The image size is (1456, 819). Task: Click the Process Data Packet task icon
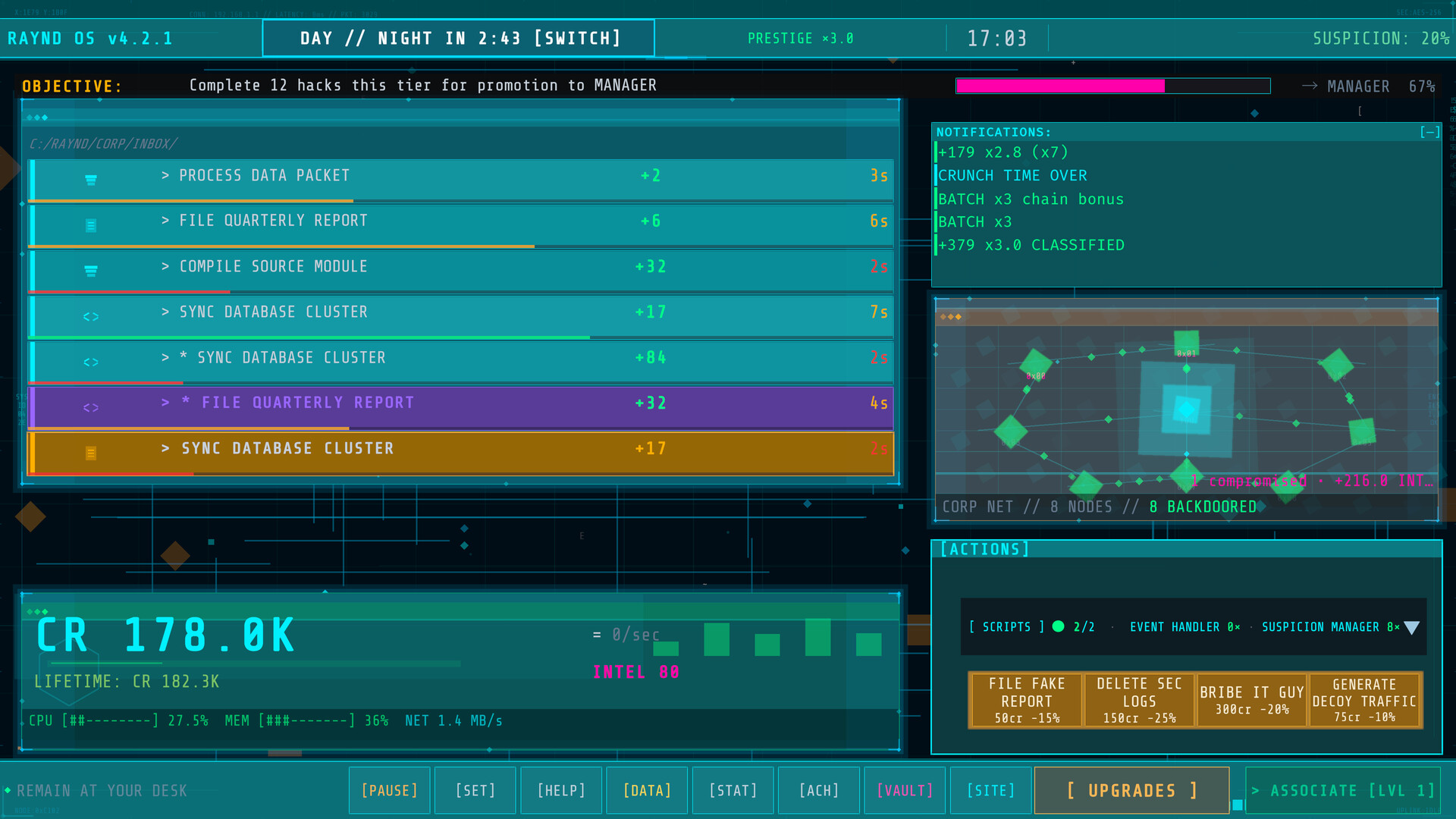91,180
